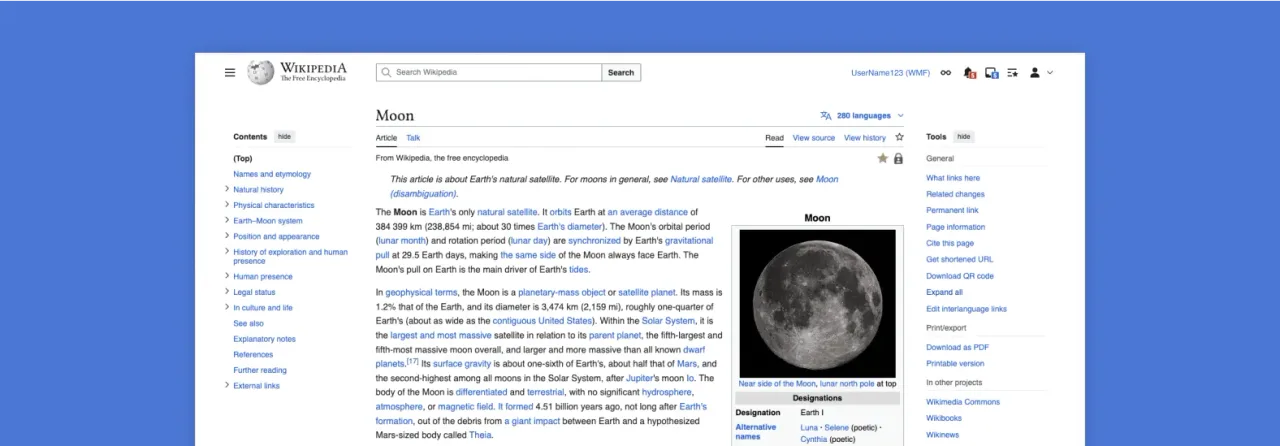
Task: Open the 280 languages dropdown
Action: click(x=862, y=116)
